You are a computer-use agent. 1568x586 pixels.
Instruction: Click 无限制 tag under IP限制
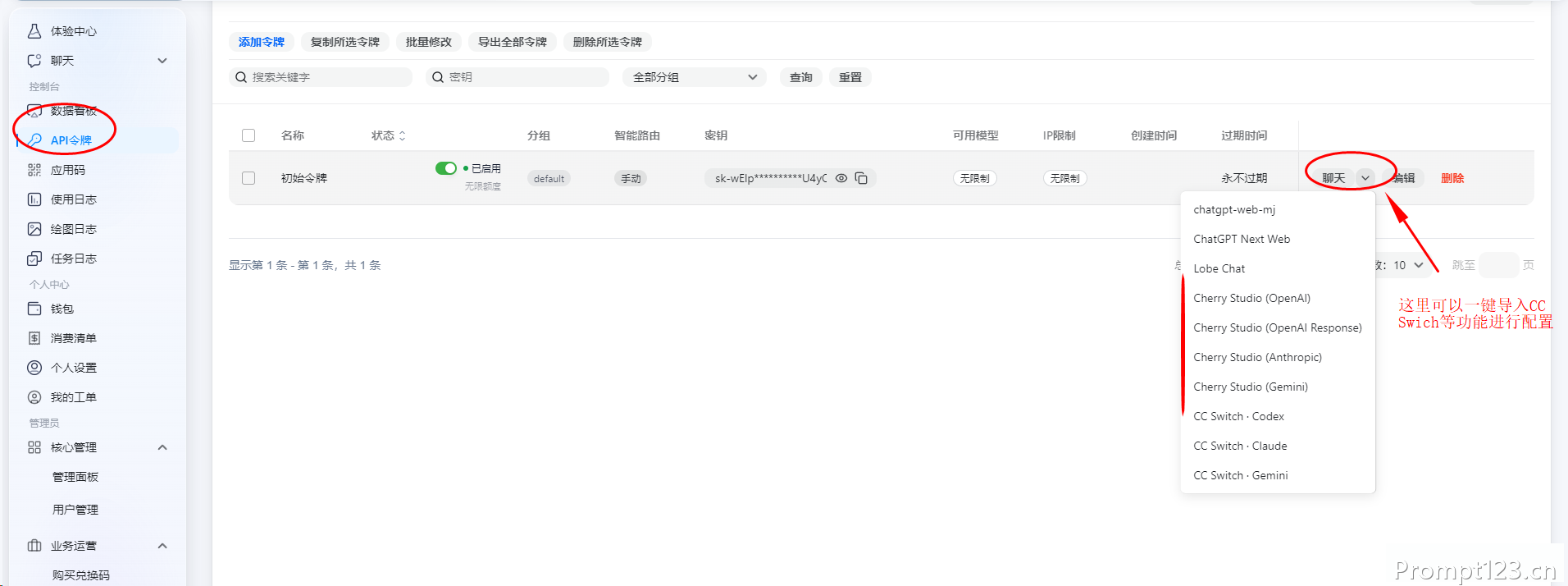(1065, 178)
